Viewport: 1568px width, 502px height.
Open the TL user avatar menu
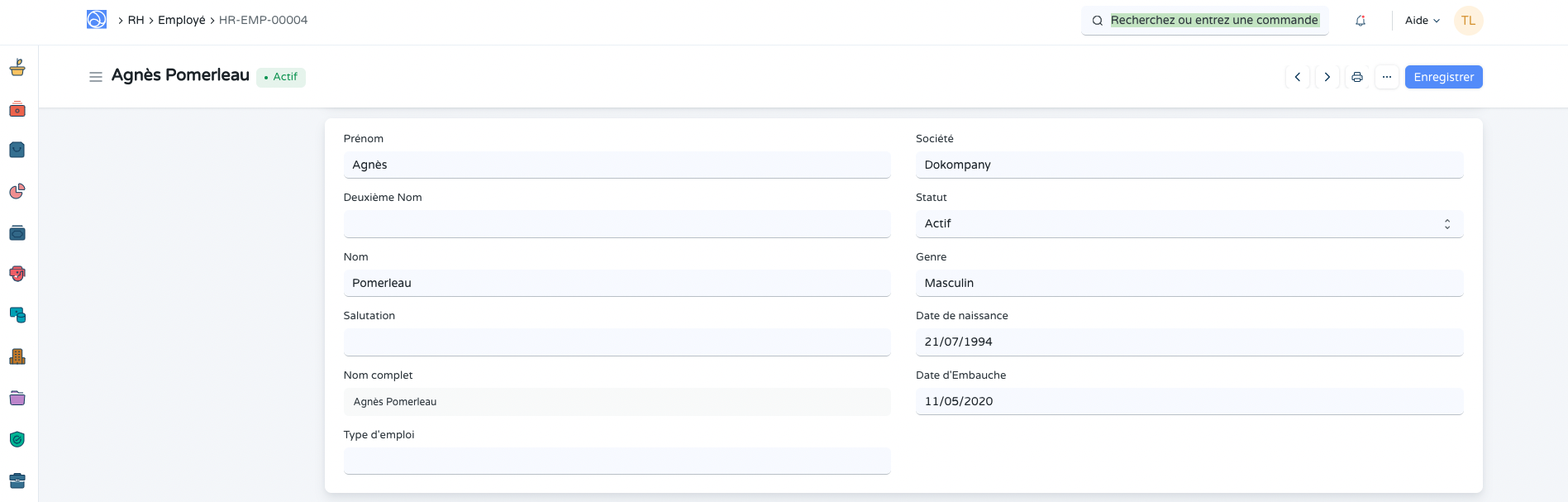pyautogui.click(x=1468, y=21)
